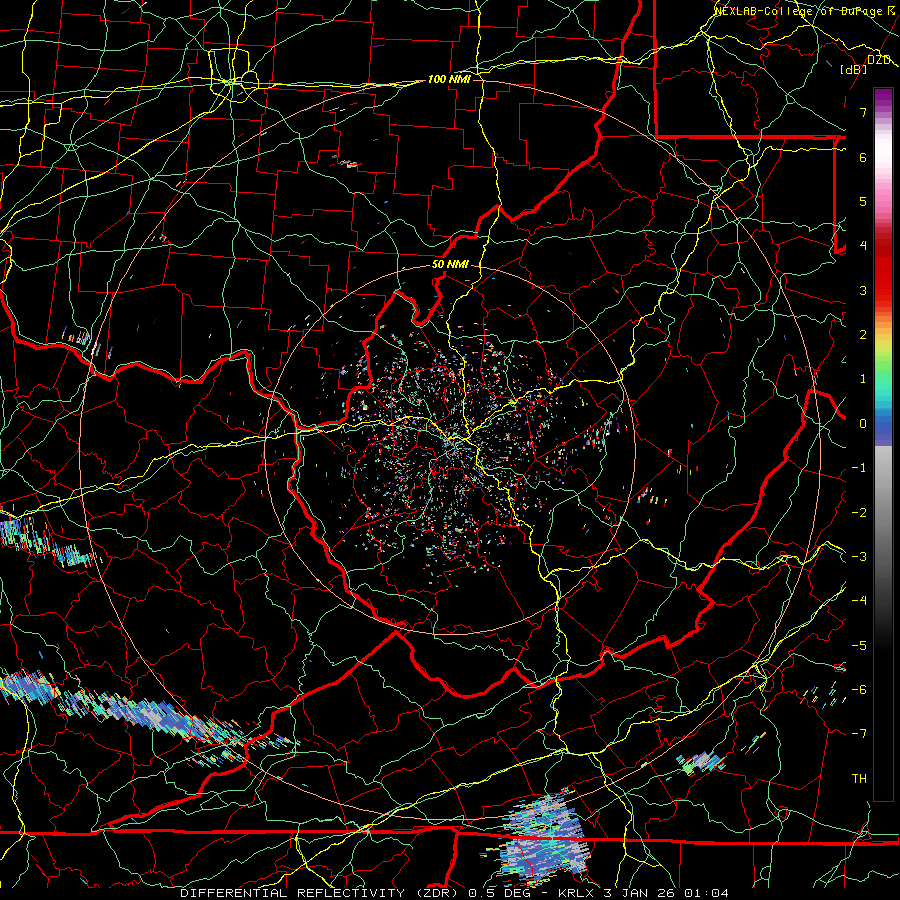The image size is (900, 900).
Task: Click the "DZD" product label above the scale
Action: click(879, 60)
